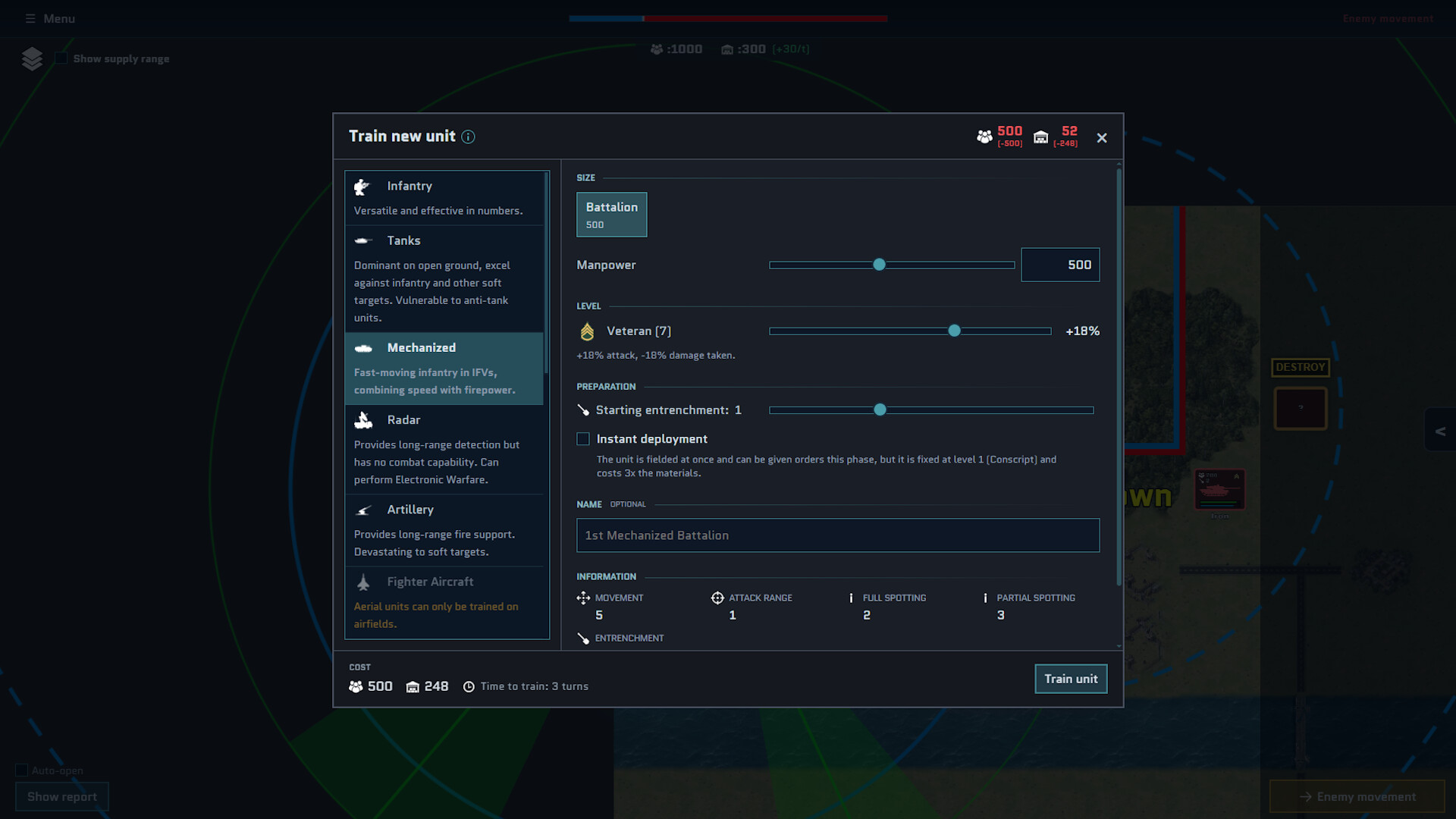
Task: Click the Infantry soldier icon
Action: coord(362,187)
